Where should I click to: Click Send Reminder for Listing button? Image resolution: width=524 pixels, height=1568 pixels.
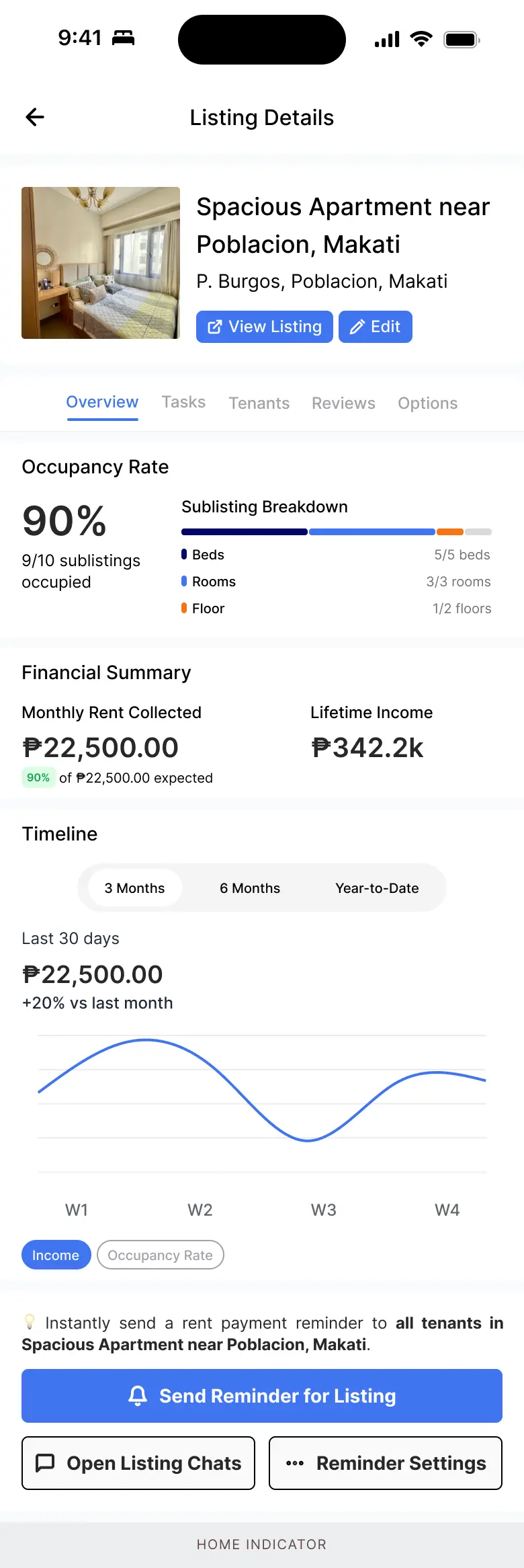tap(262, 1396)
